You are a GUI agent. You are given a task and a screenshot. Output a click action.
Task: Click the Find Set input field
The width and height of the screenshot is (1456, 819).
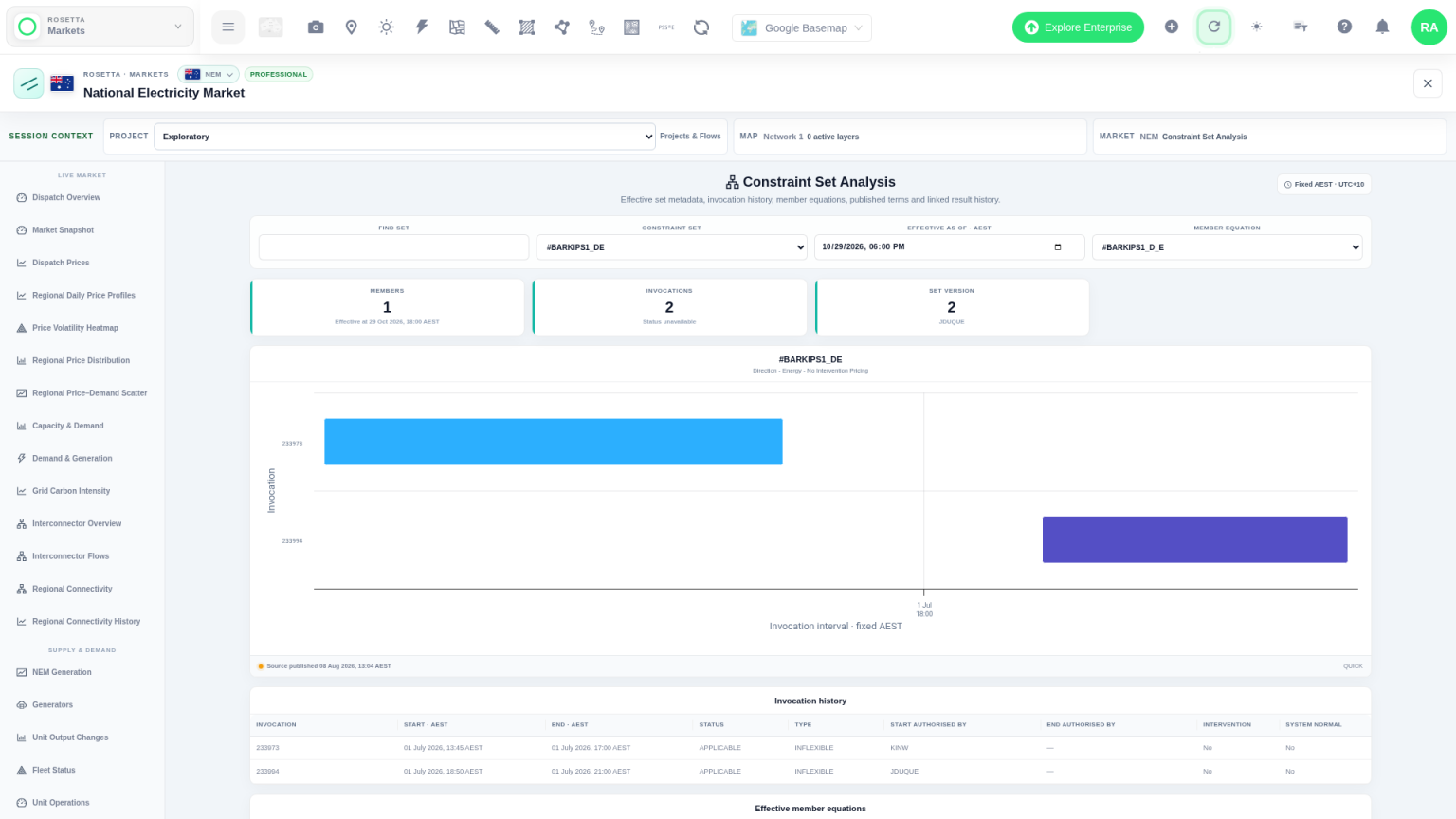click(393, 247)
